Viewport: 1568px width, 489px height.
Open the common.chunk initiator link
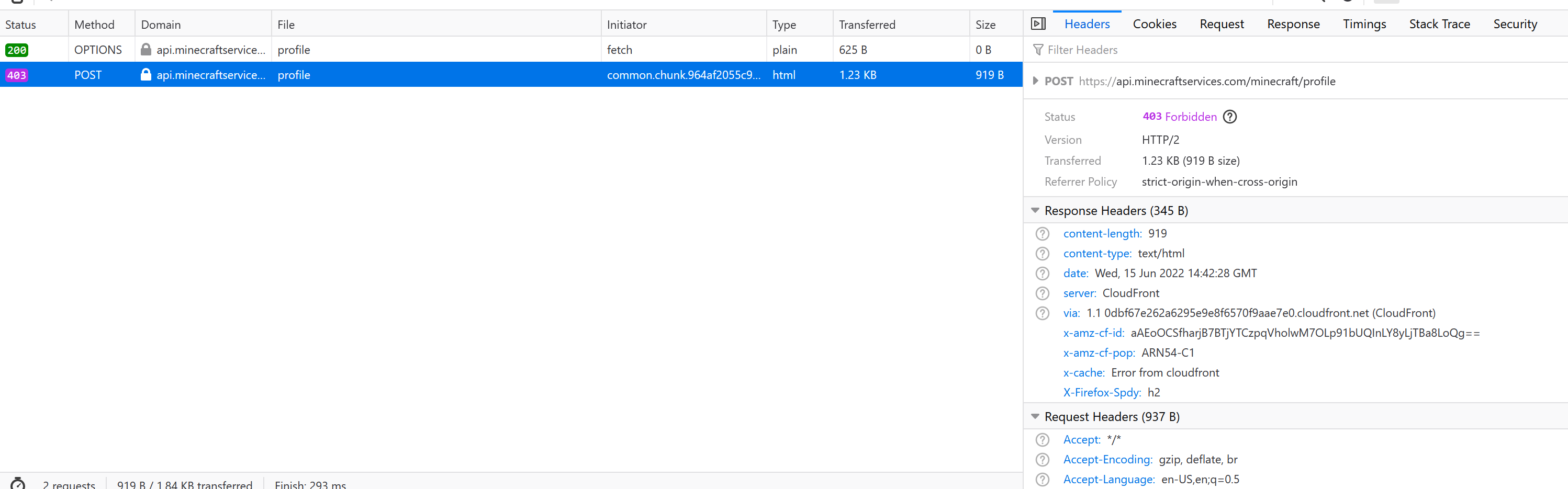point(684,75)
